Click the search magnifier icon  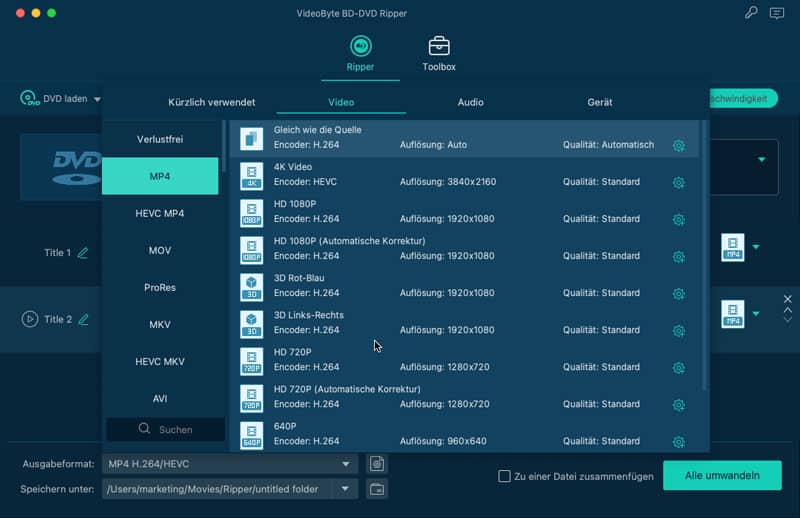coord(144,429)
